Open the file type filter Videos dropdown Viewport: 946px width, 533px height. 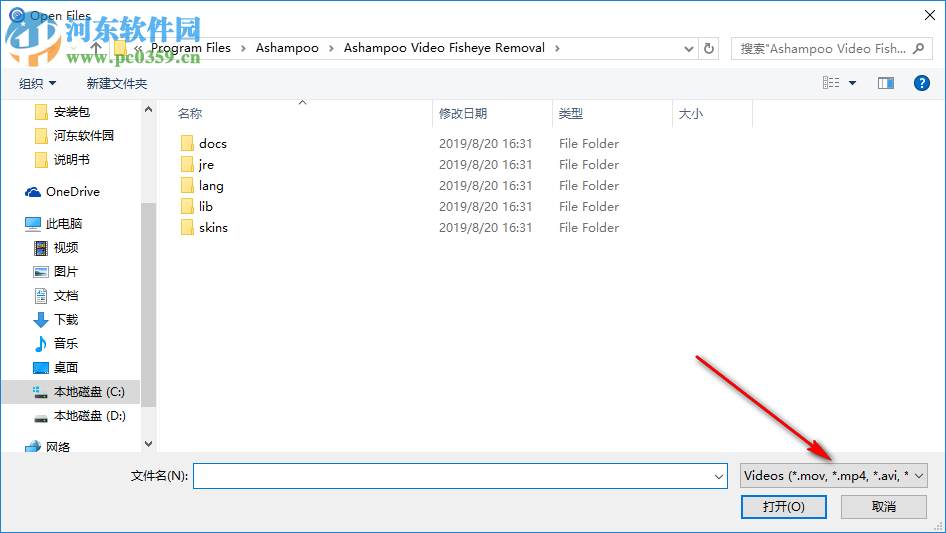coord(833,476)
